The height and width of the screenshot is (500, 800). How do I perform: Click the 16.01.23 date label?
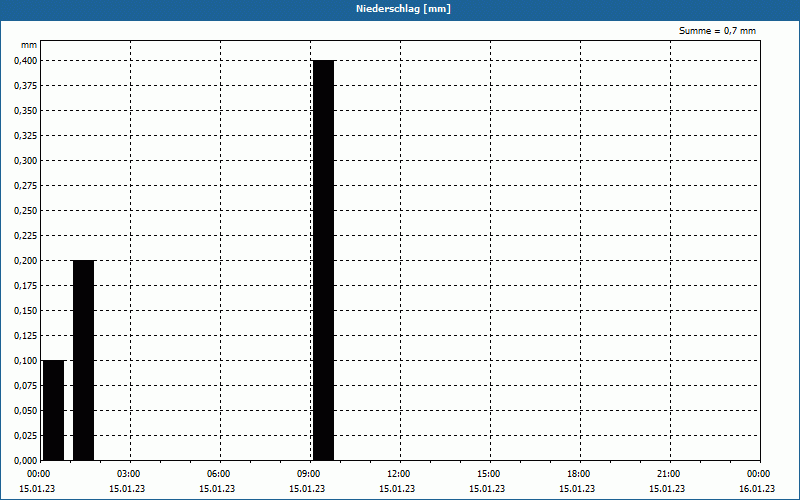coord(757,489)
